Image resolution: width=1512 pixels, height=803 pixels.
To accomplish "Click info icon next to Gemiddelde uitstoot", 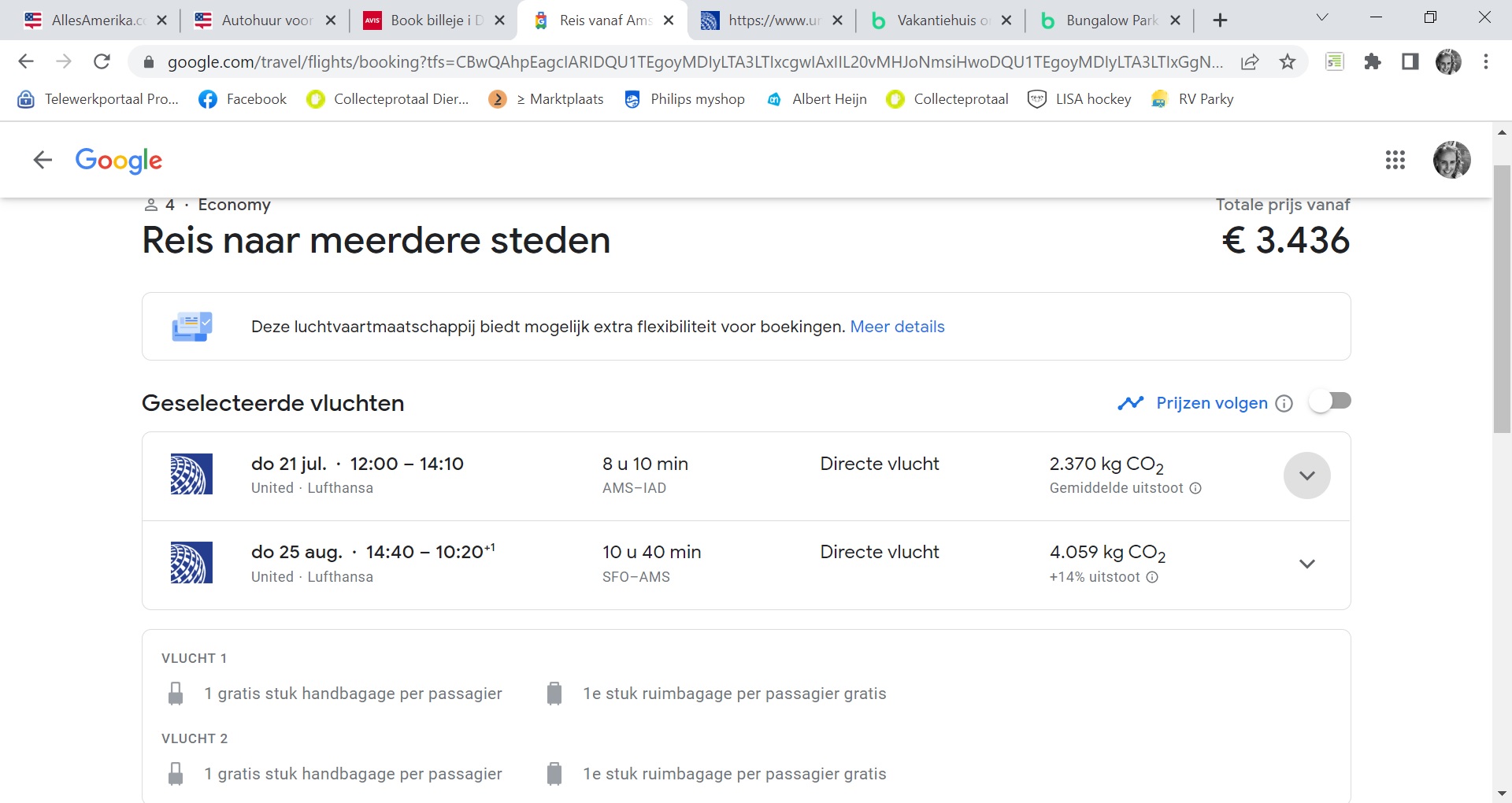I will point(1195,488).
